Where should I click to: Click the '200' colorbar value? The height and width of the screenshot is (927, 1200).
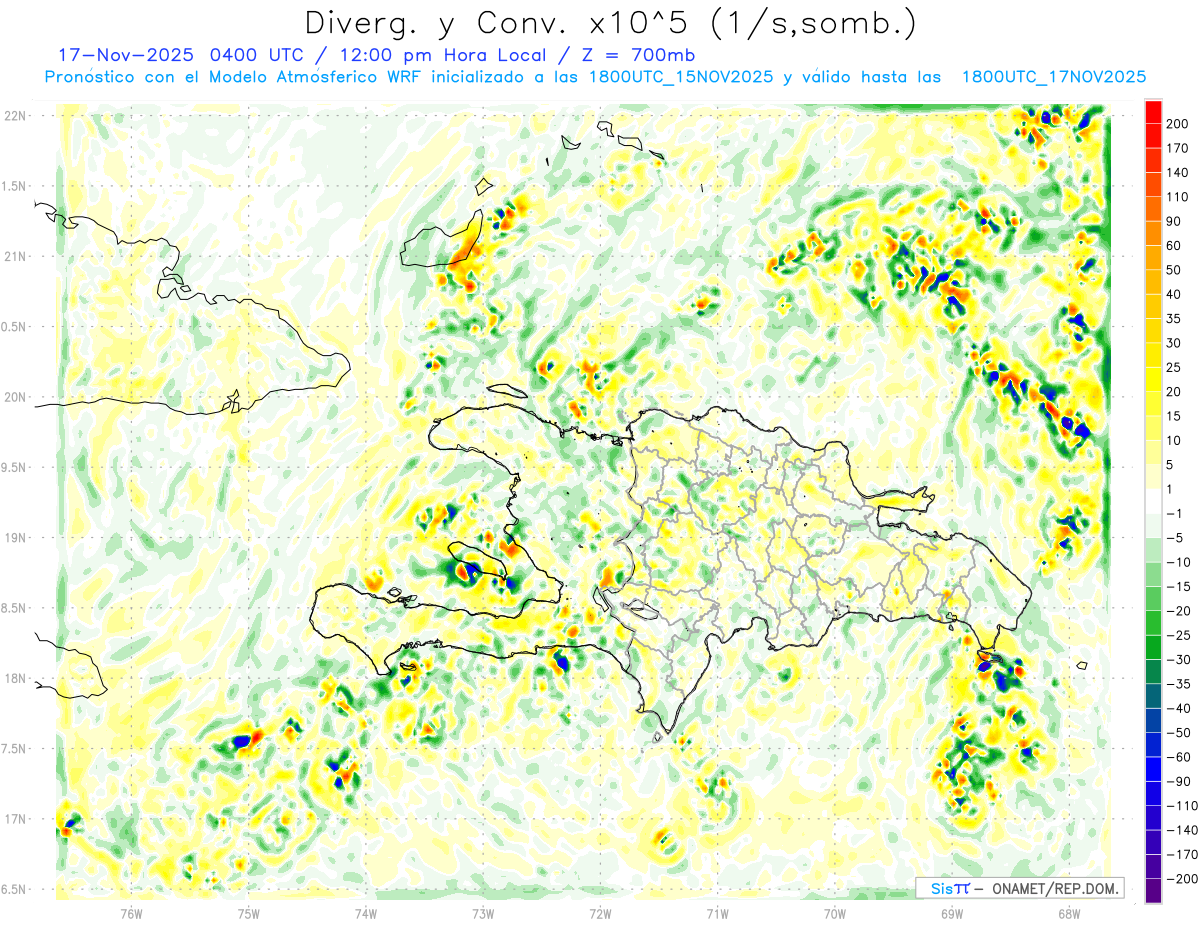[1177, 123]
